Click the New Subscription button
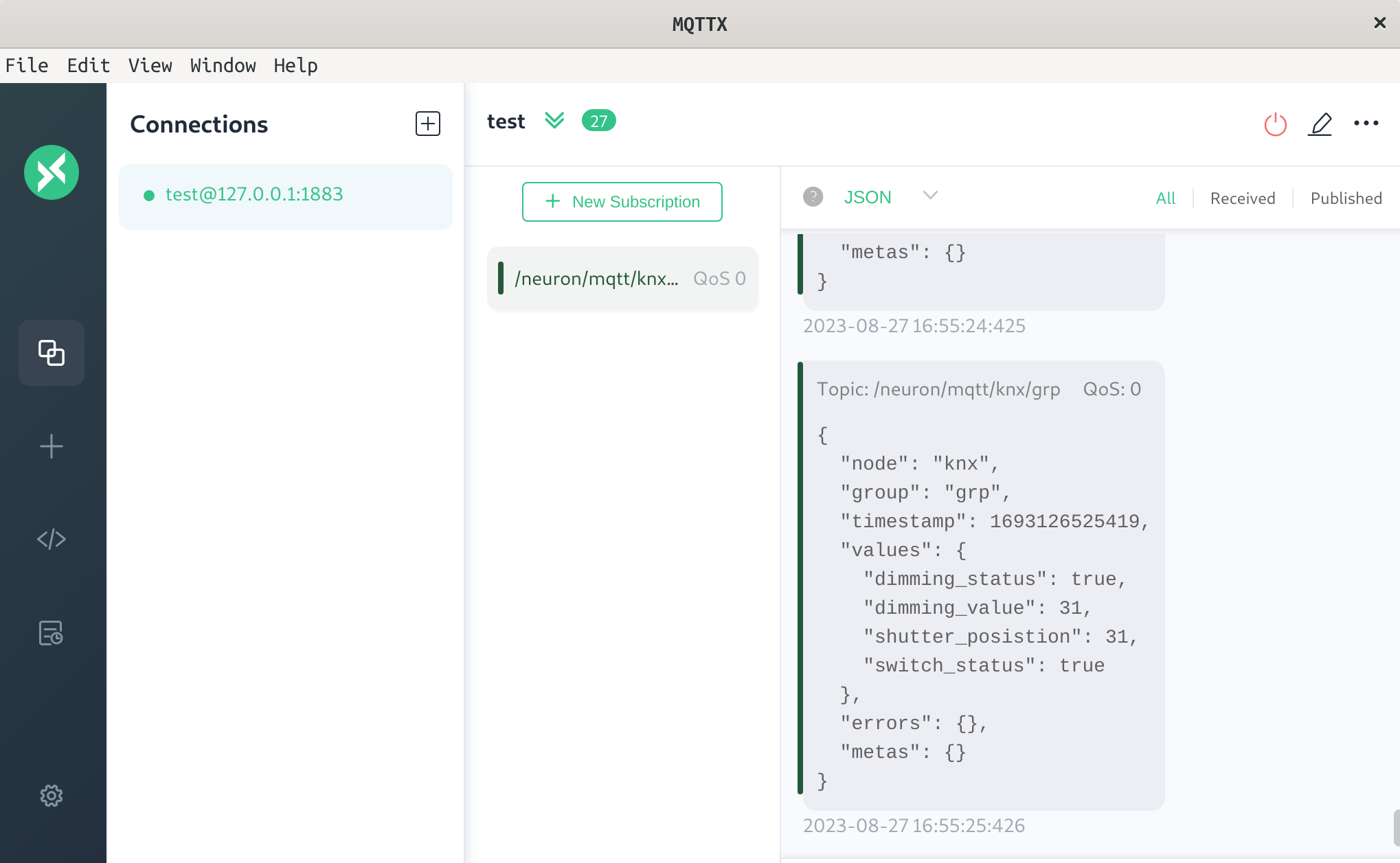 622,201
